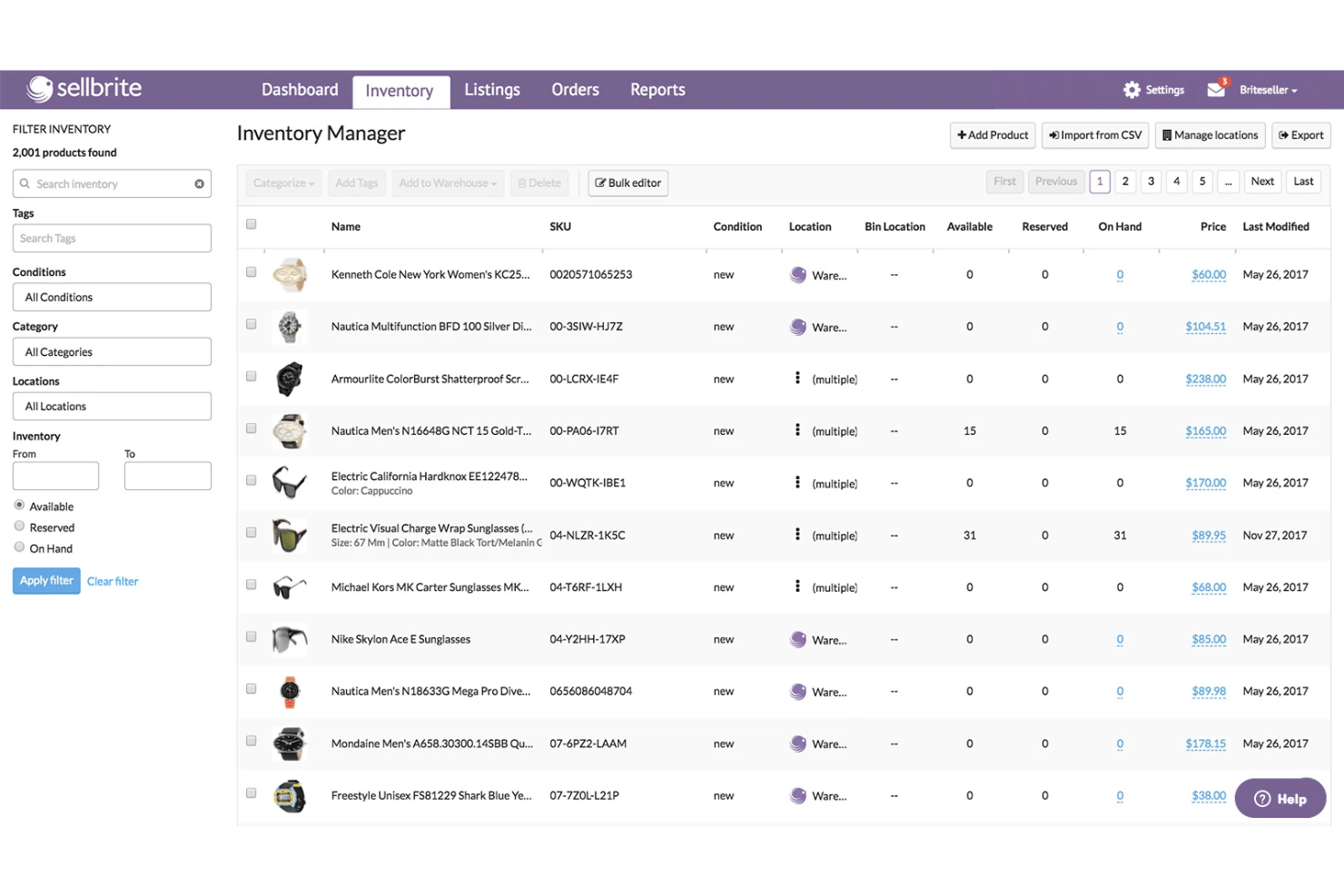Check the Nautica N16648G row checkbox
The width and height of the screenshot is (1344, 896).
[x=252, y=428]
